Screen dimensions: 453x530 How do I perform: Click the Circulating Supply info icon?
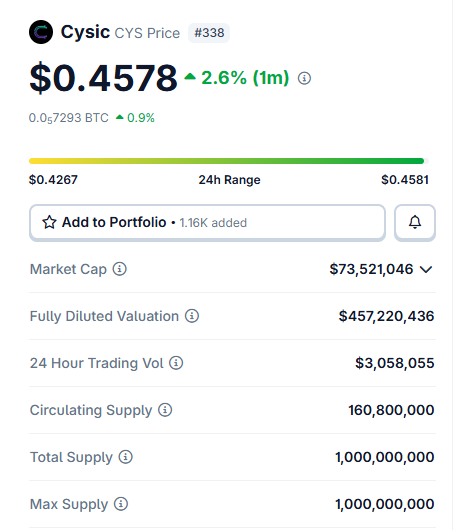(165, 410)
